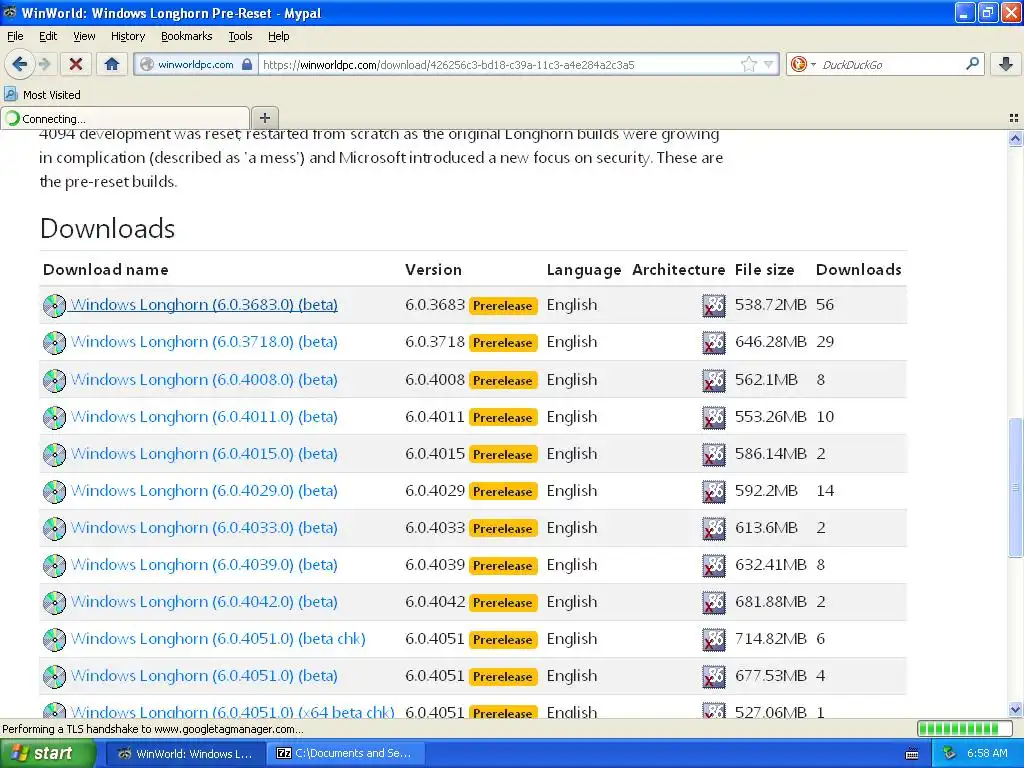Image resolution: width=1024 pixels, height=768 pixels.
Task: Open the View menu
Action: (x=84, y=36)
